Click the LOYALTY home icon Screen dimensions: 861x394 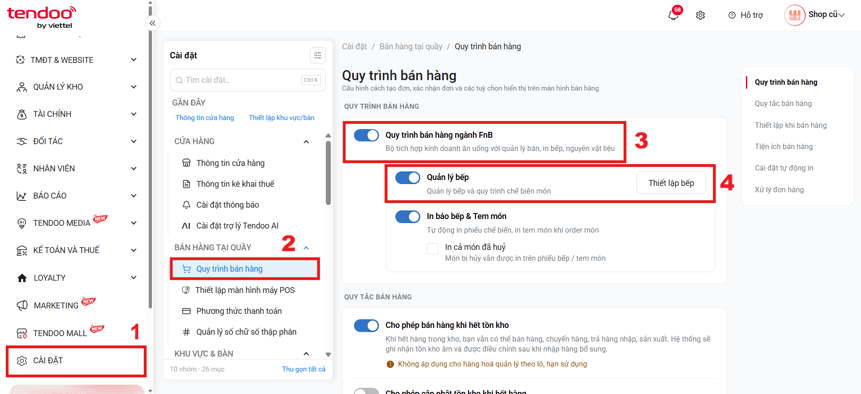(x=21, y=278)
